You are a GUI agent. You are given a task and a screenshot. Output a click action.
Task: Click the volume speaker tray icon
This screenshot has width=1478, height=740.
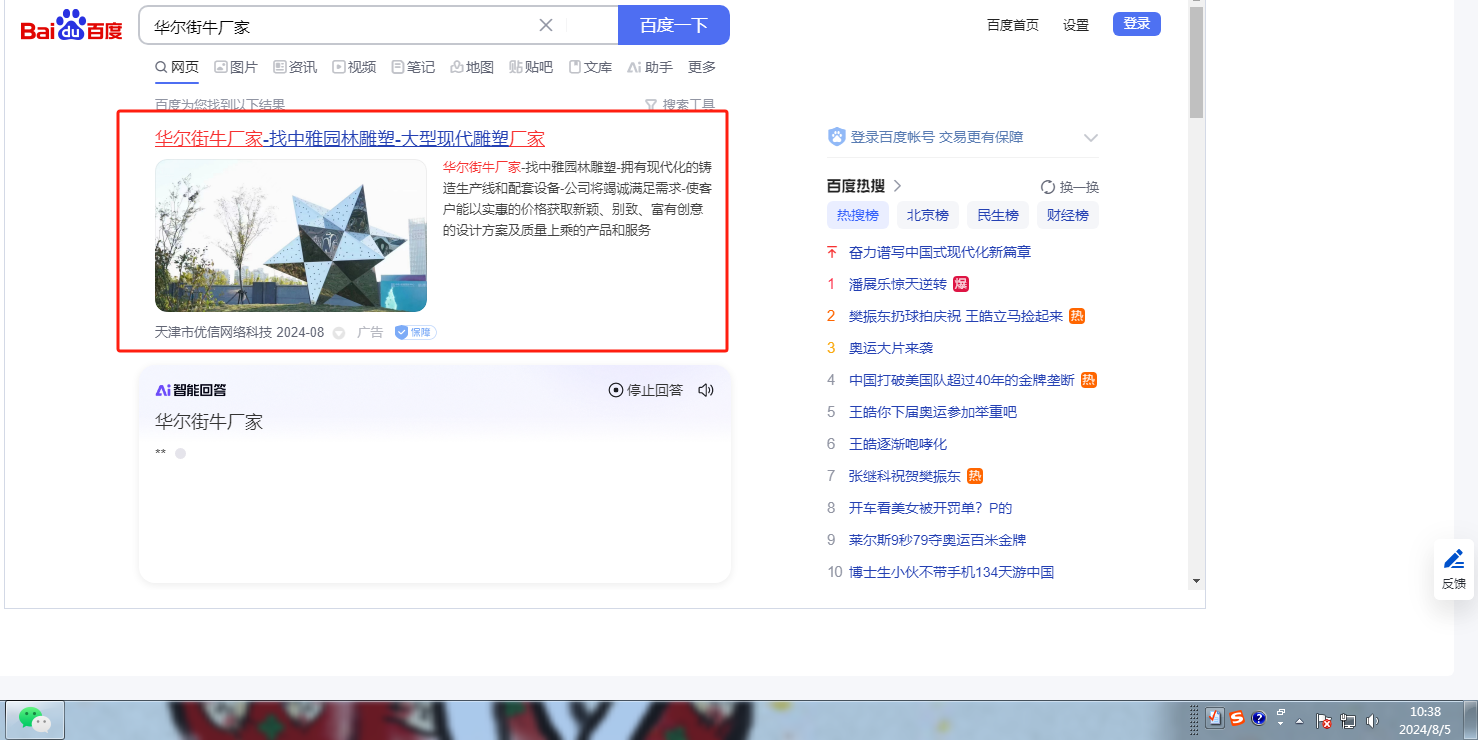pyautogui.click(x=1372, y=720)
